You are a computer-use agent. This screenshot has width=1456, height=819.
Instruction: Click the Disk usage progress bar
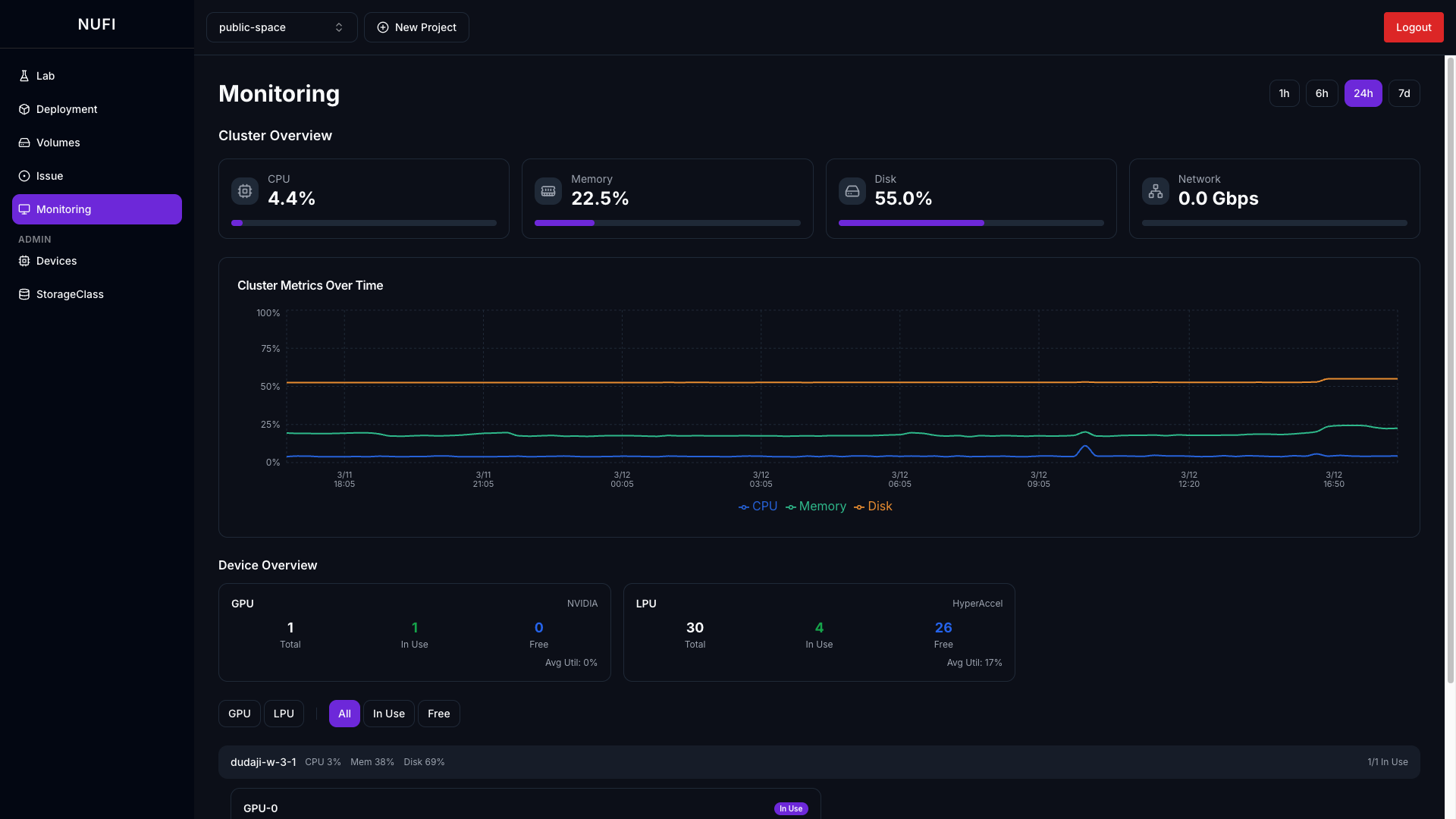[x=971, y=223]
